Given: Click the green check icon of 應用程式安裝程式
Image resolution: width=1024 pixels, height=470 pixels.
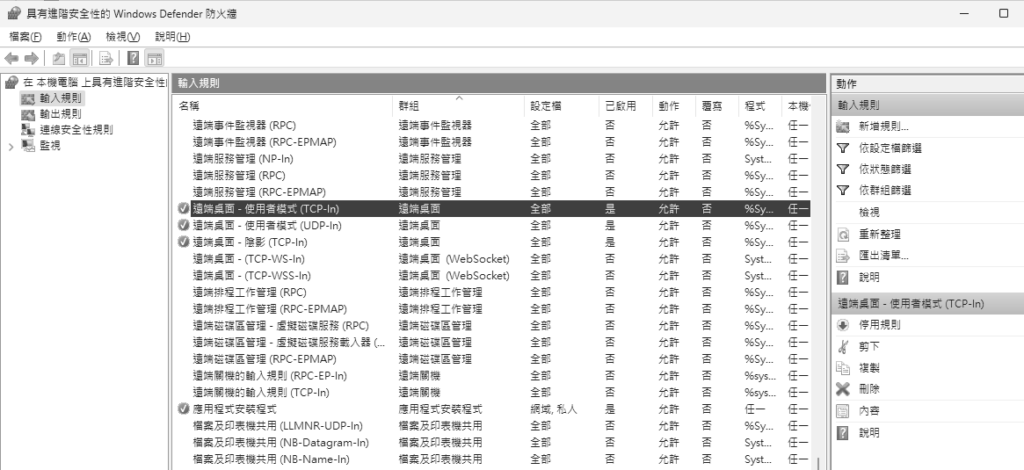Looking at the screenshot, I should tap(184, 409).
